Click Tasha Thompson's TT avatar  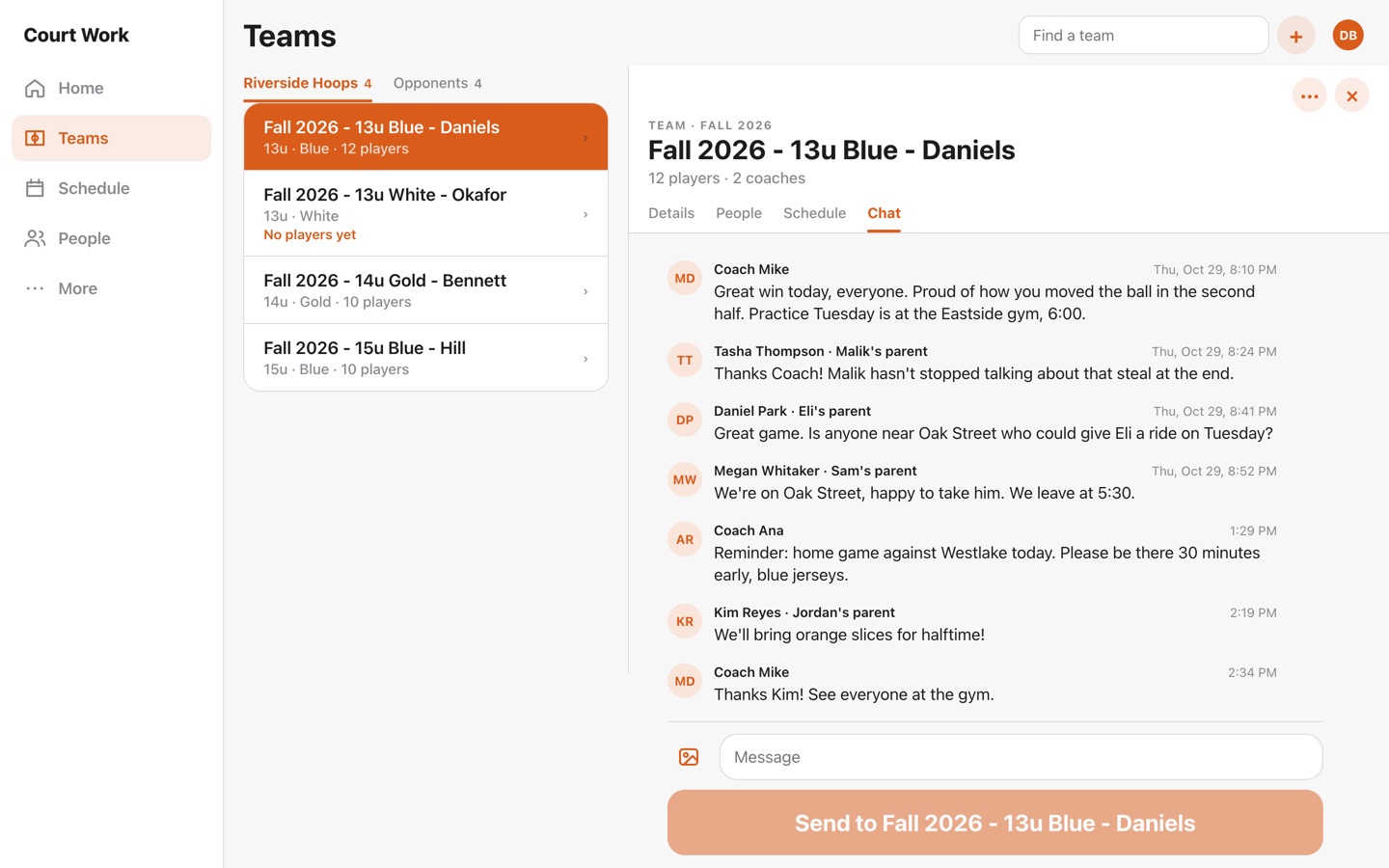tap(685, 361)
